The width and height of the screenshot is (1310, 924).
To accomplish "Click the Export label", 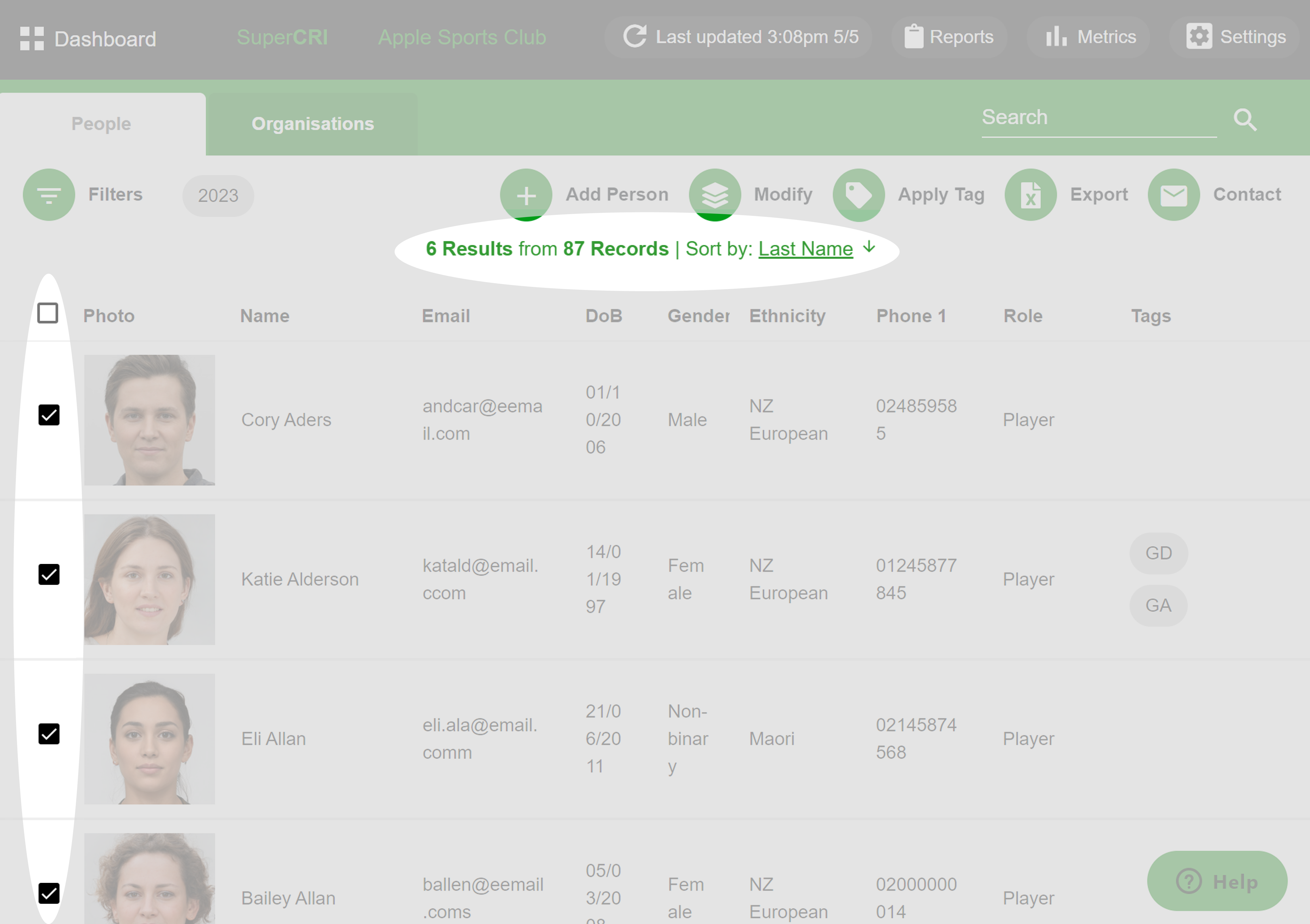I will (x=1099, y=195).
